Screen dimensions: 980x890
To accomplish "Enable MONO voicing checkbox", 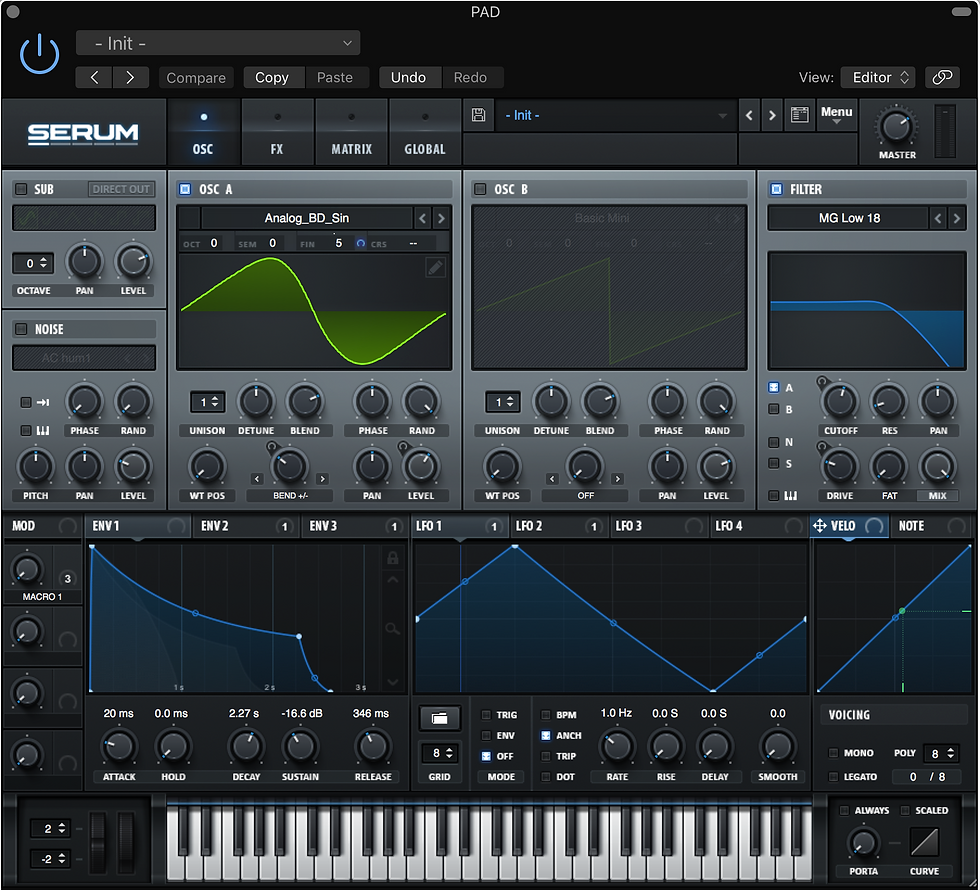I will tap(833, 753).
